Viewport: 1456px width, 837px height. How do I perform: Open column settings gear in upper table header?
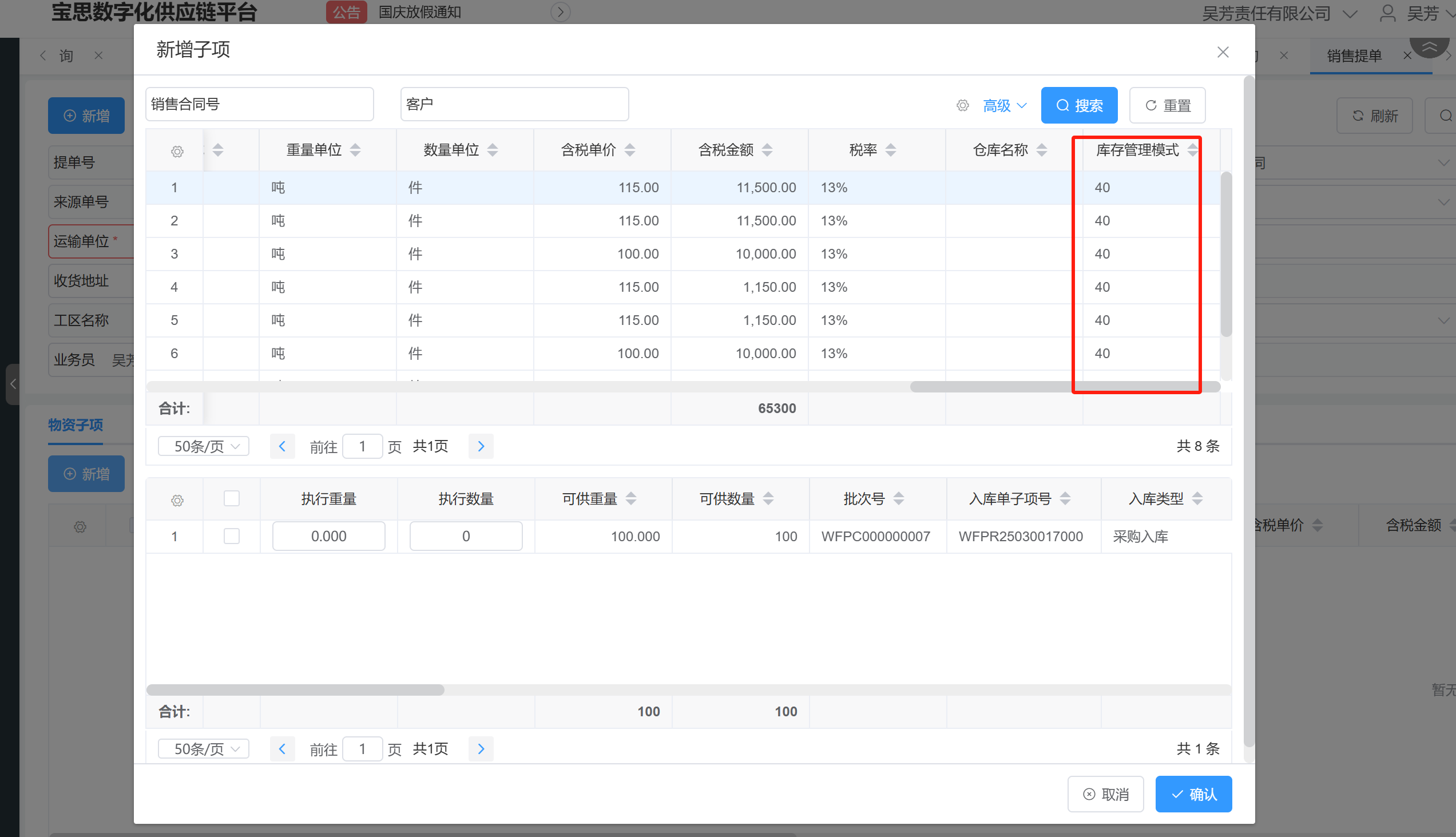click(x=177, y=151)
